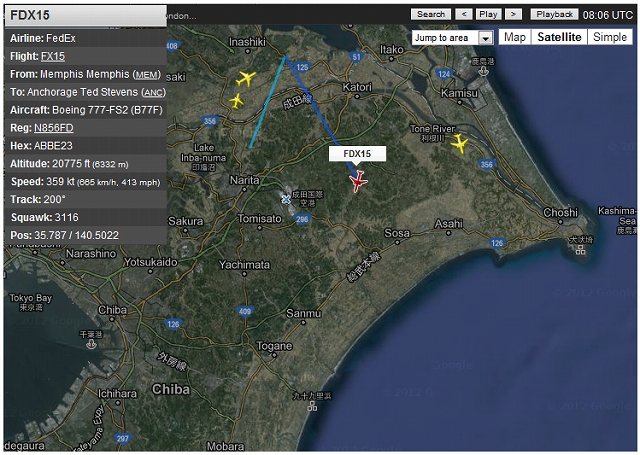The height and width of the screenshot is (455, 640).
Task: Open the N856FD registration link
Action: (54, 128)
